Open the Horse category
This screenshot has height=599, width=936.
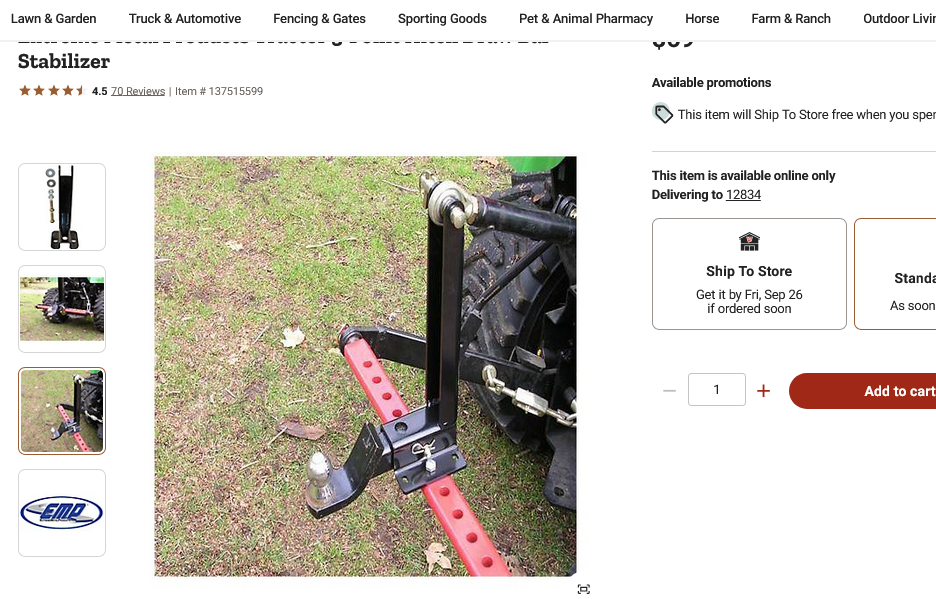(x=702, y=19)
